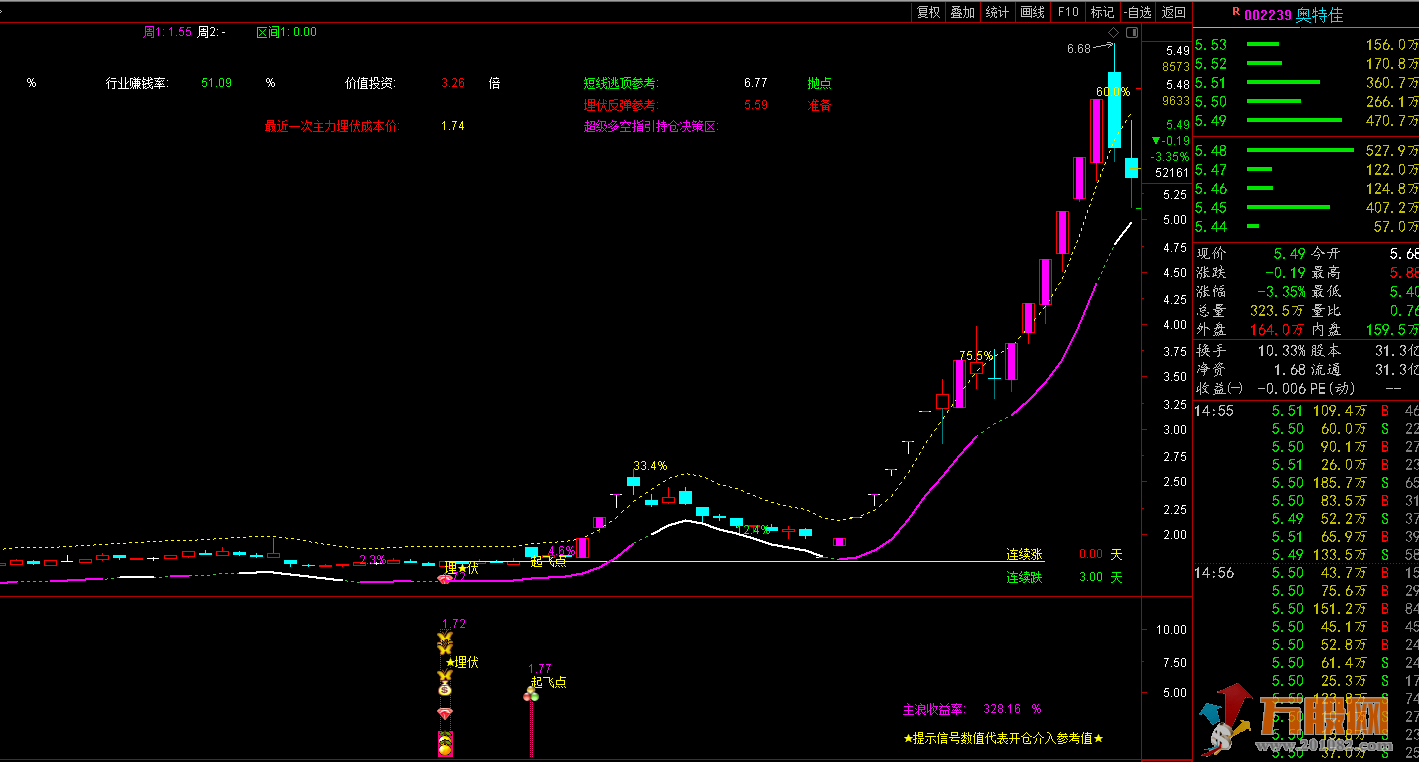Screen dimensions: 1419x762
Task: Select the 14:55 trade tick row
Action: [1306, 411]
